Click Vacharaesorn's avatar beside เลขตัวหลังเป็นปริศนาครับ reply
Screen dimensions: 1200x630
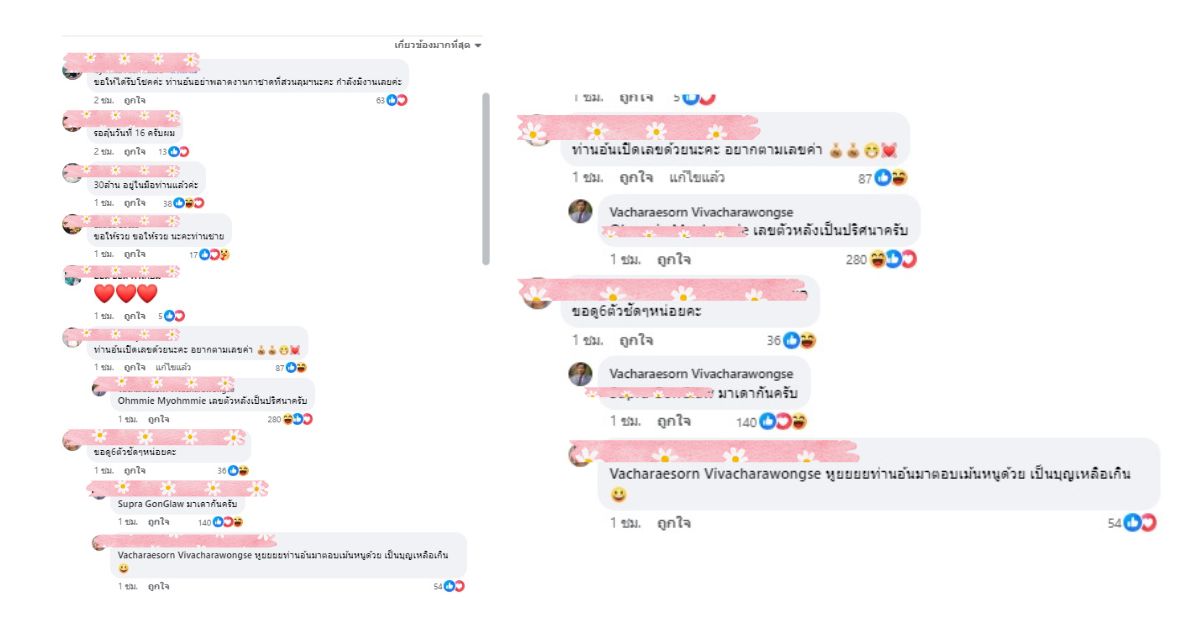pos(580,212)
